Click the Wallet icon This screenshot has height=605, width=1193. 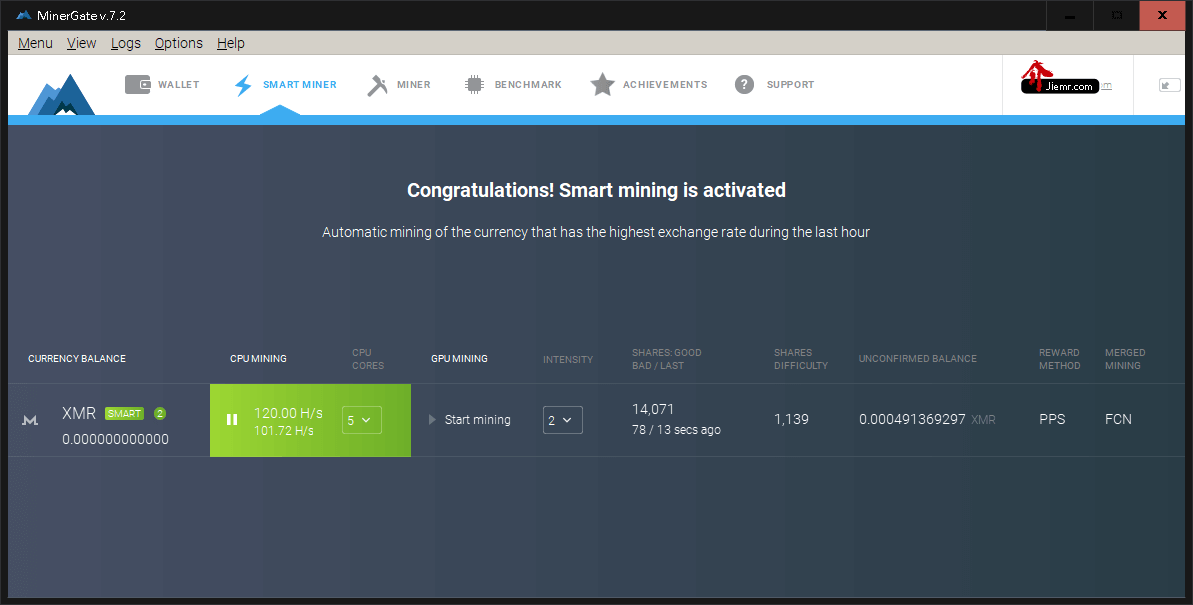pyautogui.click(x=138, y=84)
